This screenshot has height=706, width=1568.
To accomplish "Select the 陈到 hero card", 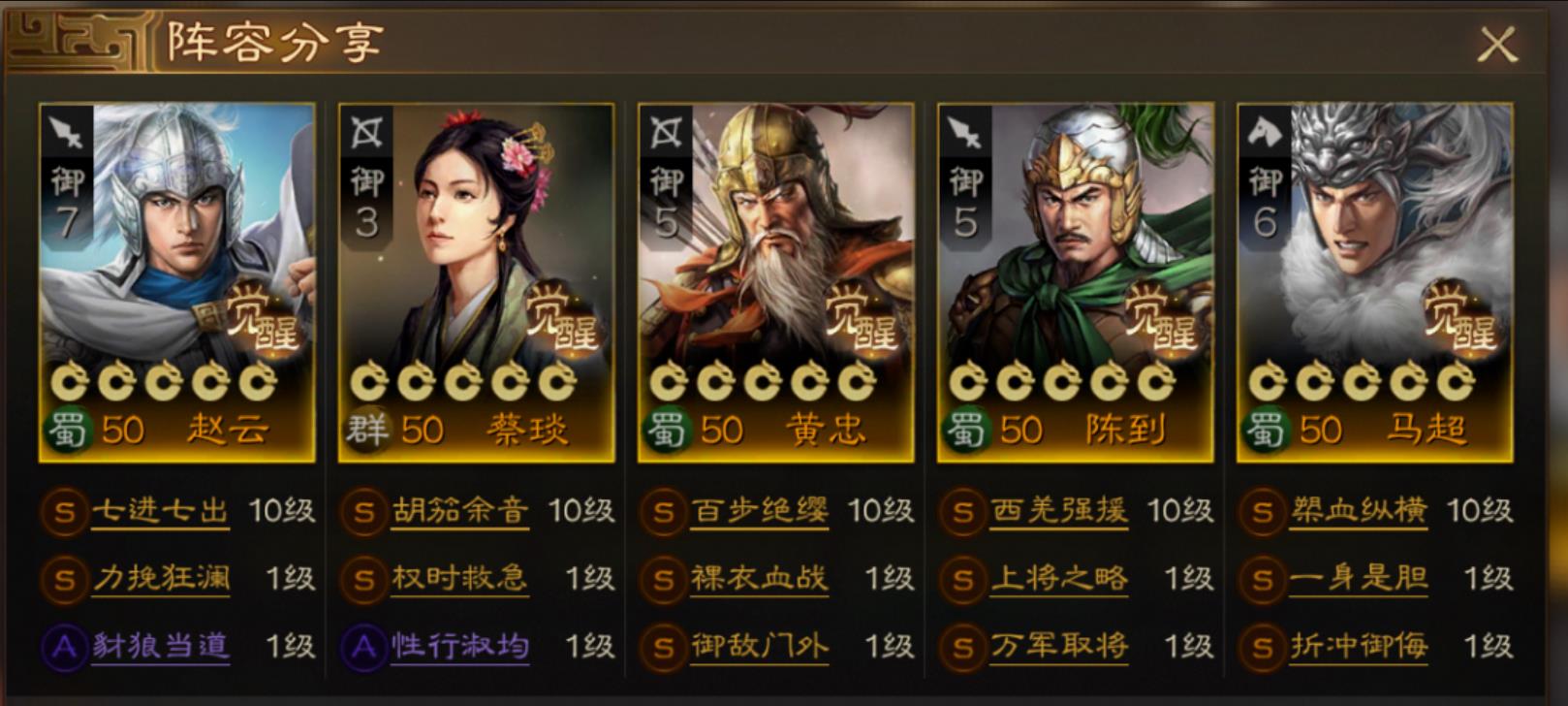I will tap(1075, 282).
